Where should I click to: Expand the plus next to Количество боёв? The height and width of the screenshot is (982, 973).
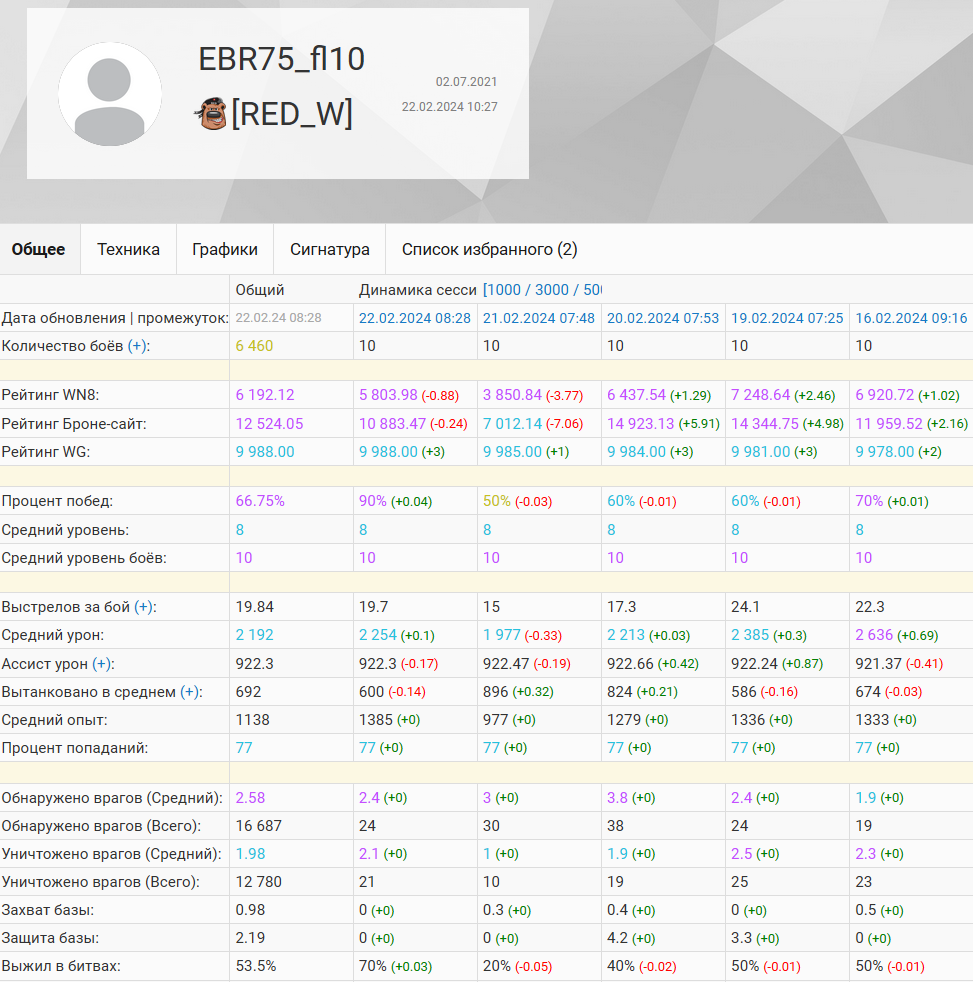pos(138,346)
